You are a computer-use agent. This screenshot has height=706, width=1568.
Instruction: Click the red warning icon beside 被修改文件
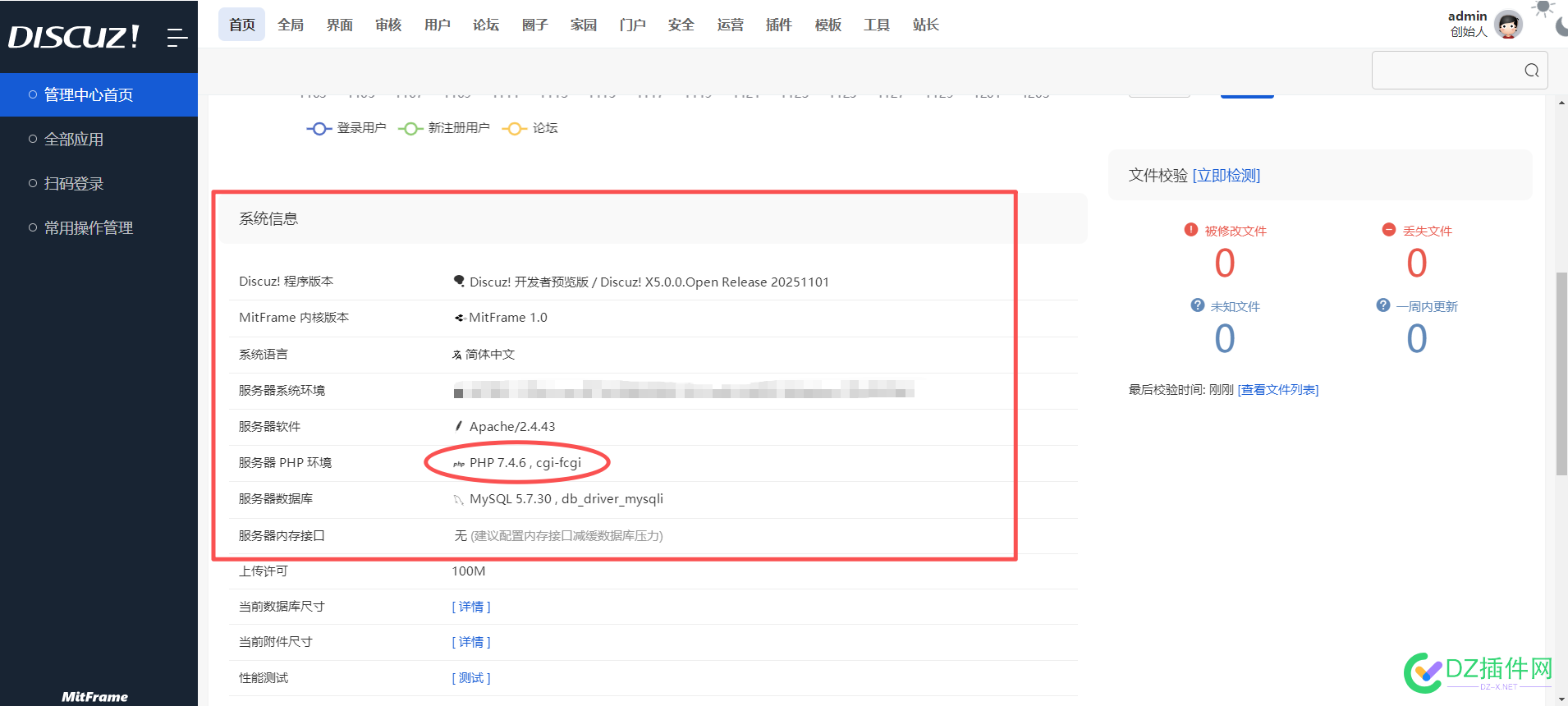1190,230
